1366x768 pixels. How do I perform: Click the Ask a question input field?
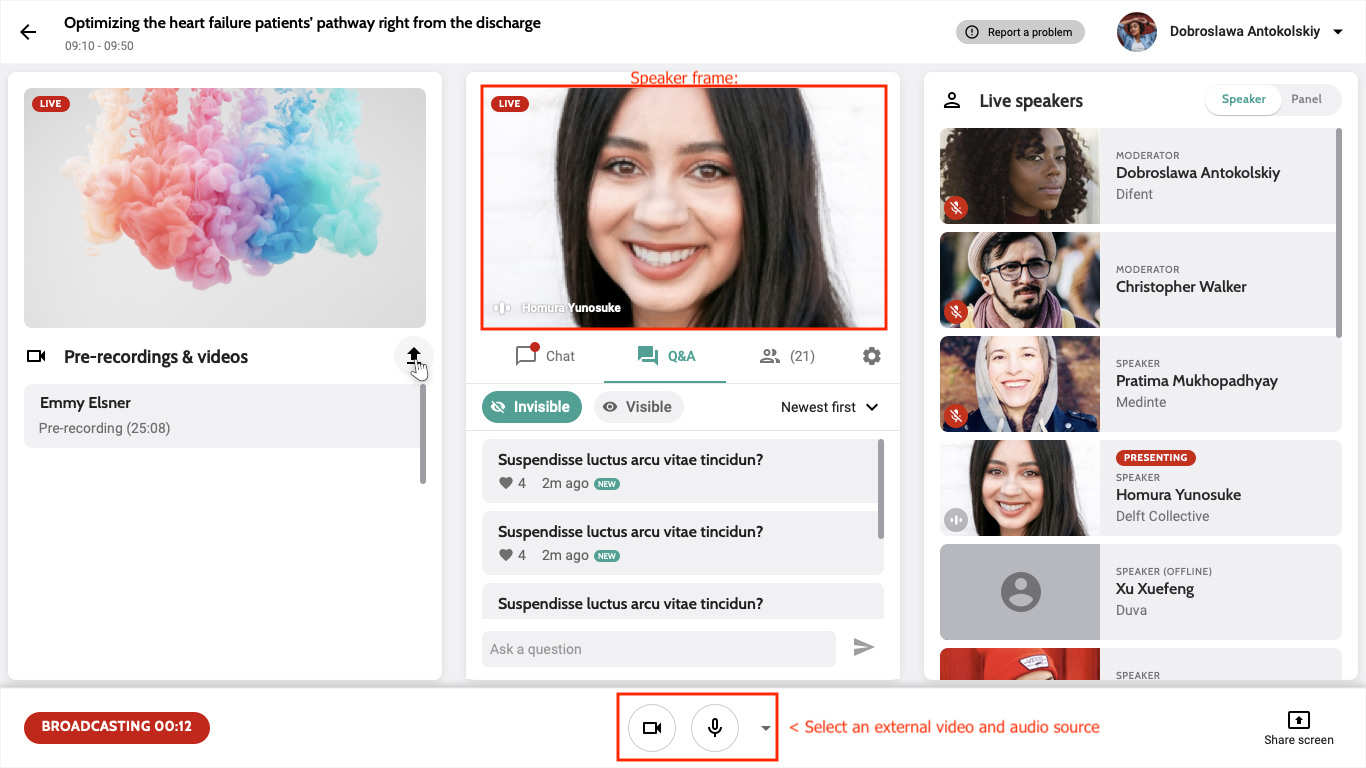[658, 649]
